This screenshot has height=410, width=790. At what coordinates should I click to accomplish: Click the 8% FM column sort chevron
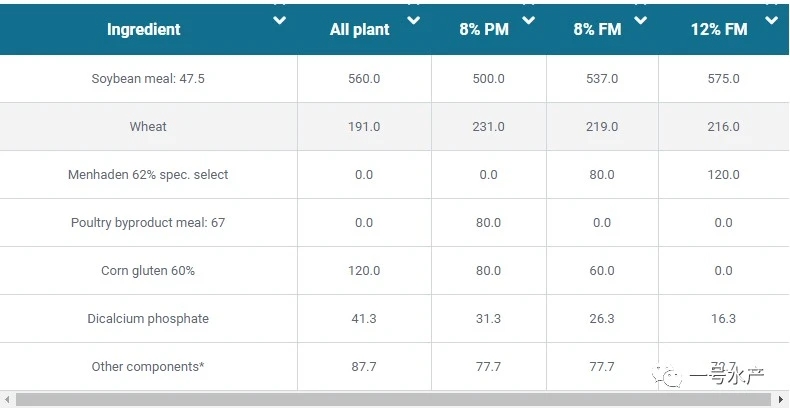(x=640, y=21)
